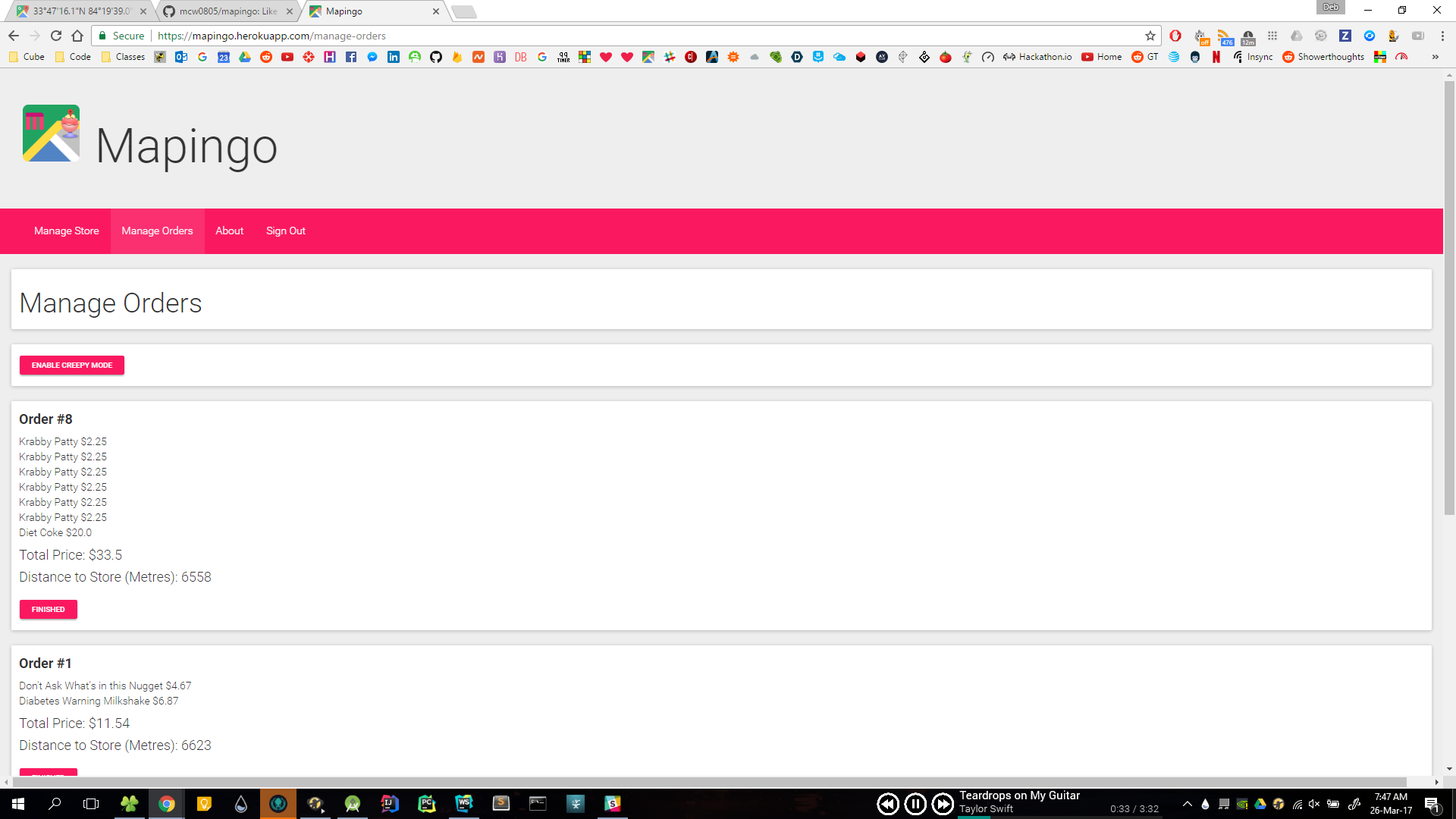
Task: Sign out from the navigation bar
Action: (x=285, y=231)
